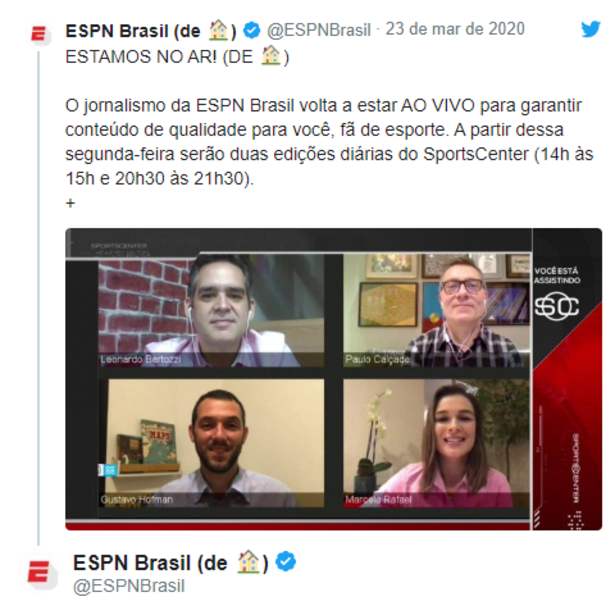
Task: Open ESPN avatar beside the top tweet
Action: click(x=40, y=34)
